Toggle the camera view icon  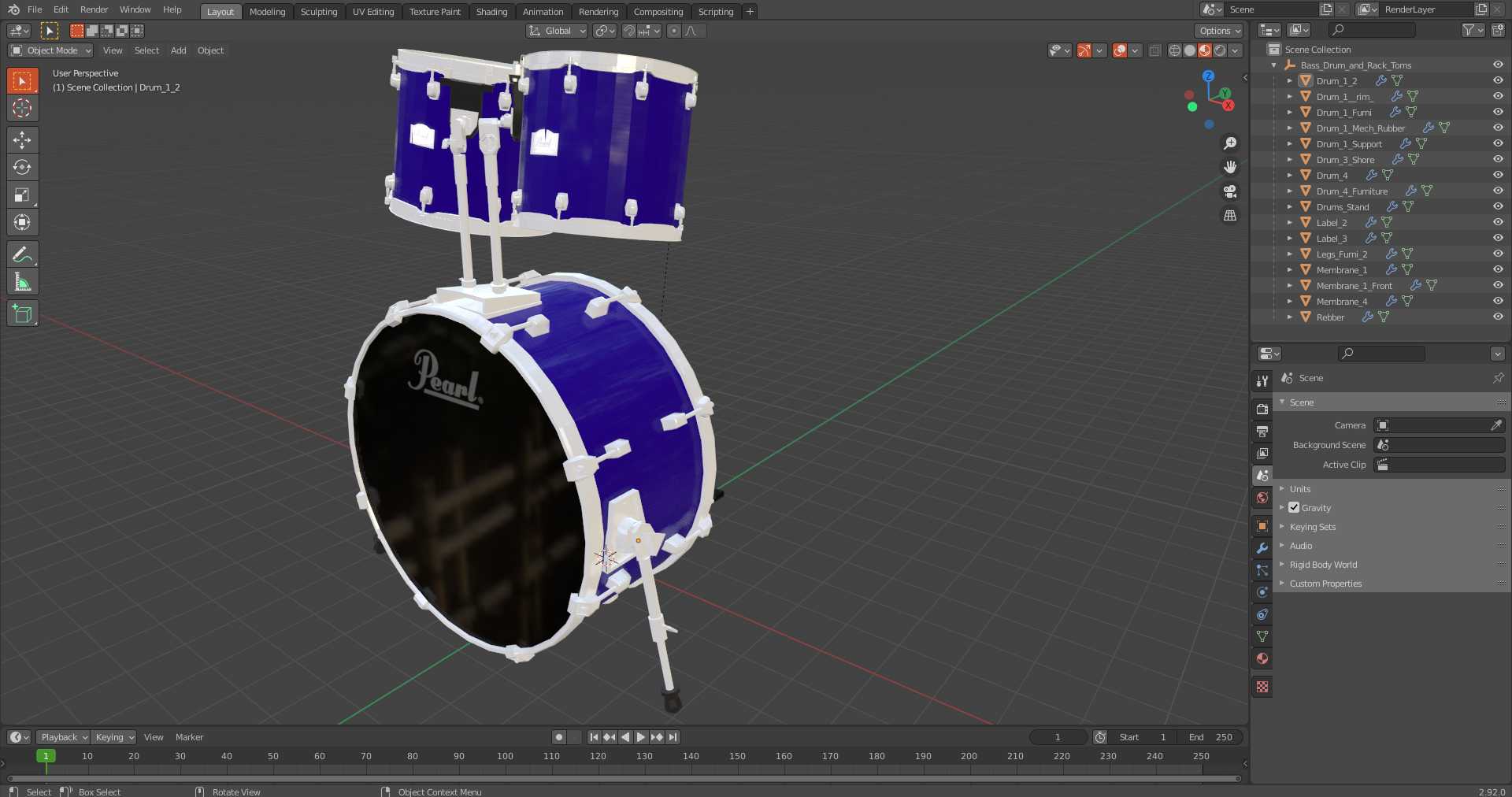[x=1229, y=191]
